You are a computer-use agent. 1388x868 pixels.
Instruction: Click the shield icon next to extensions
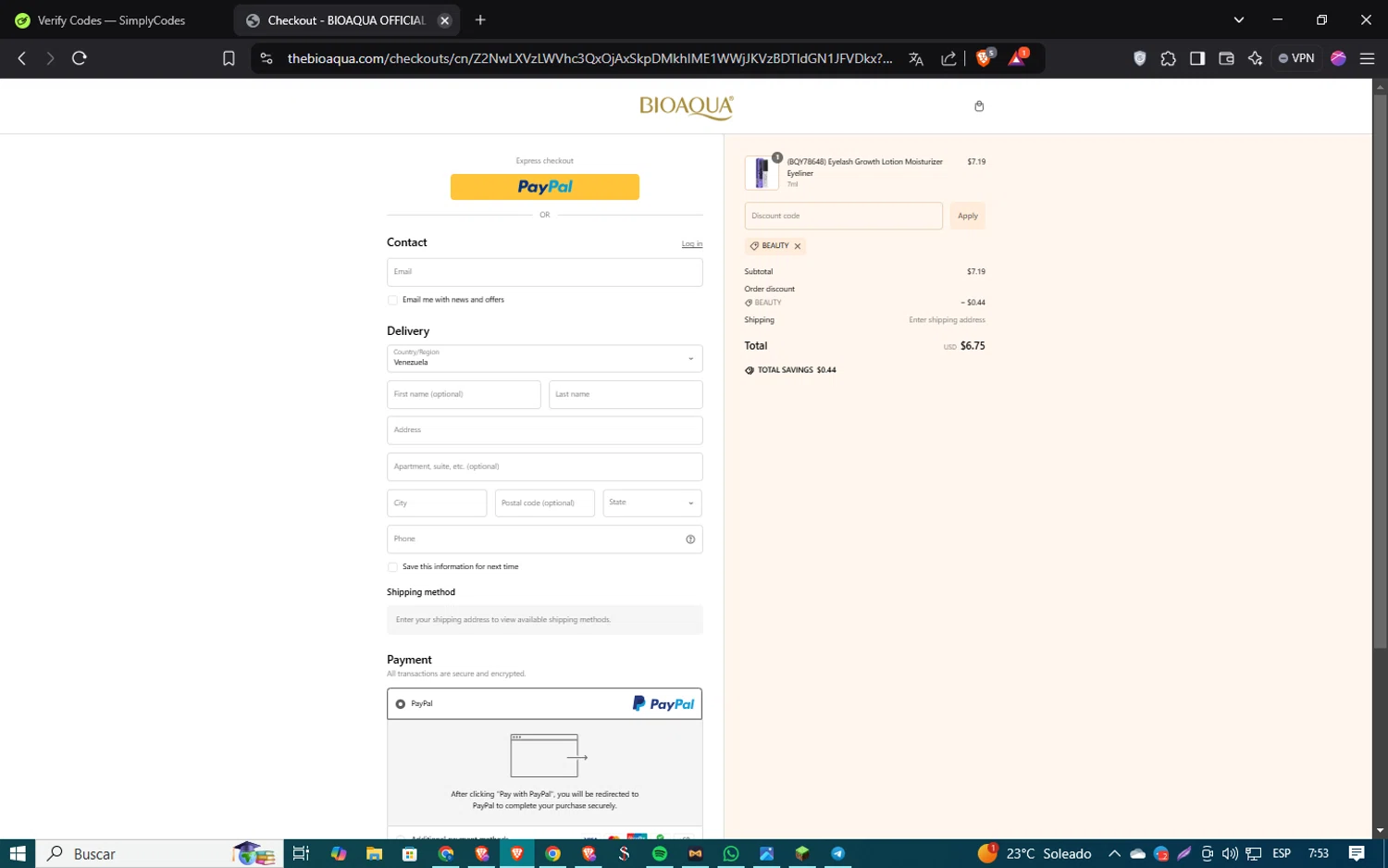[1140, 58]
